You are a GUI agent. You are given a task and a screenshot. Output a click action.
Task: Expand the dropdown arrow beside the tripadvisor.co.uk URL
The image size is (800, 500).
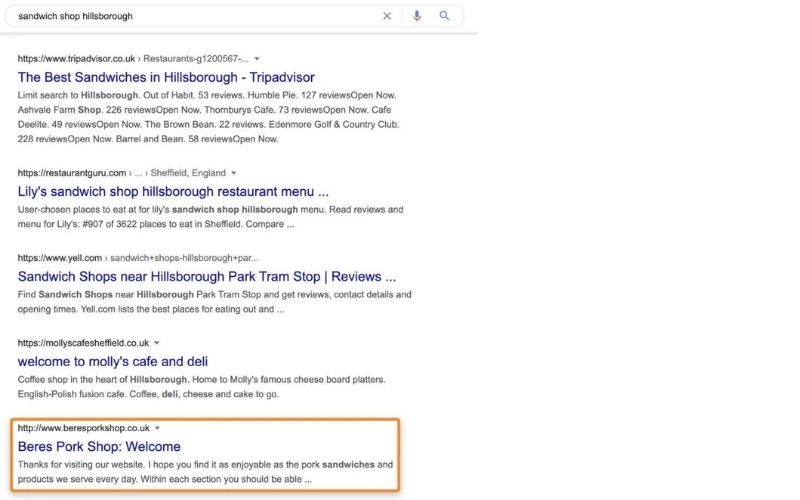[257, 59]
